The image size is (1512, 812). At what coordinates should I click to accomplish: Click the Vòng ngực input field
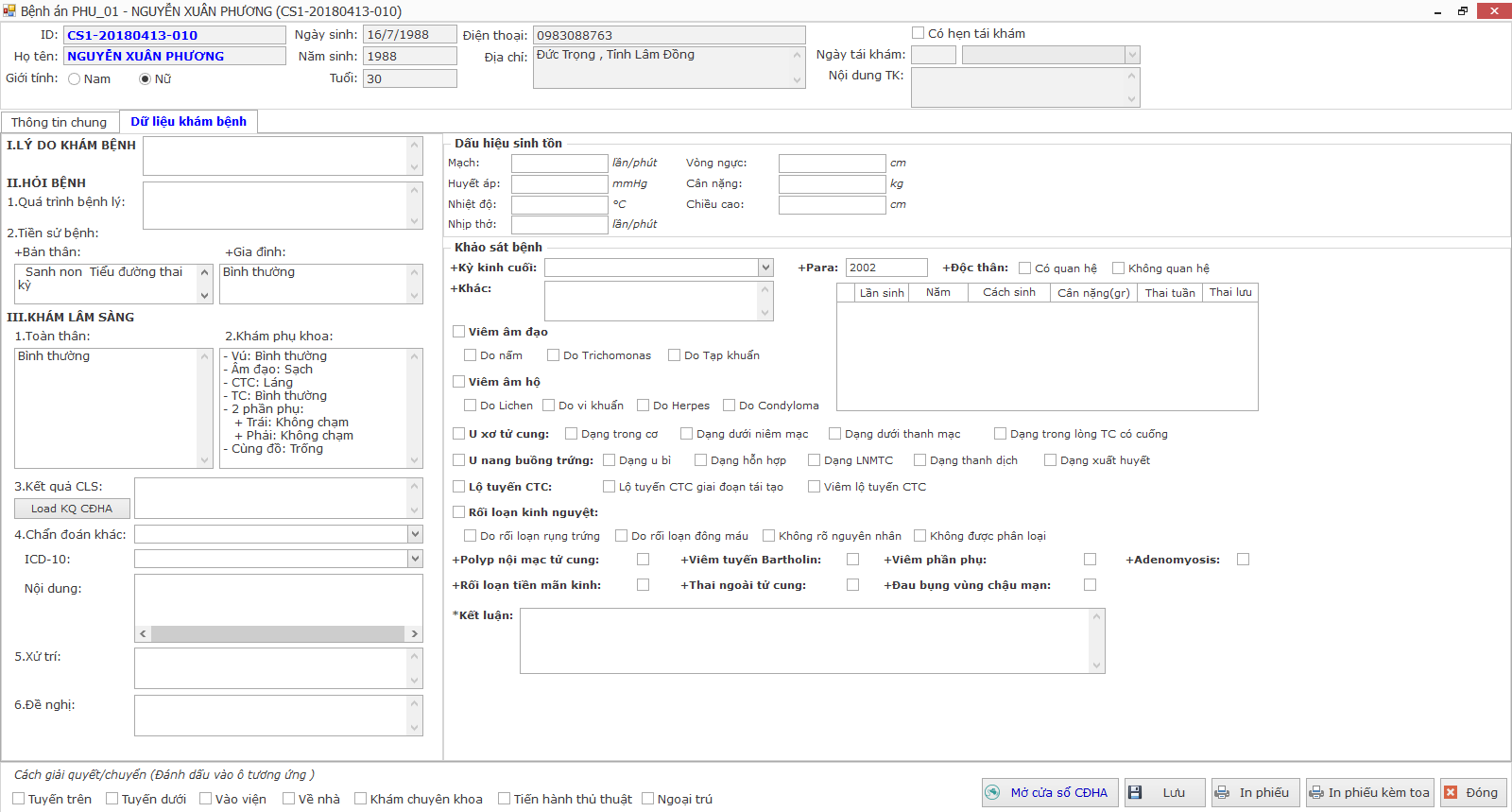[x=832, y=163]
